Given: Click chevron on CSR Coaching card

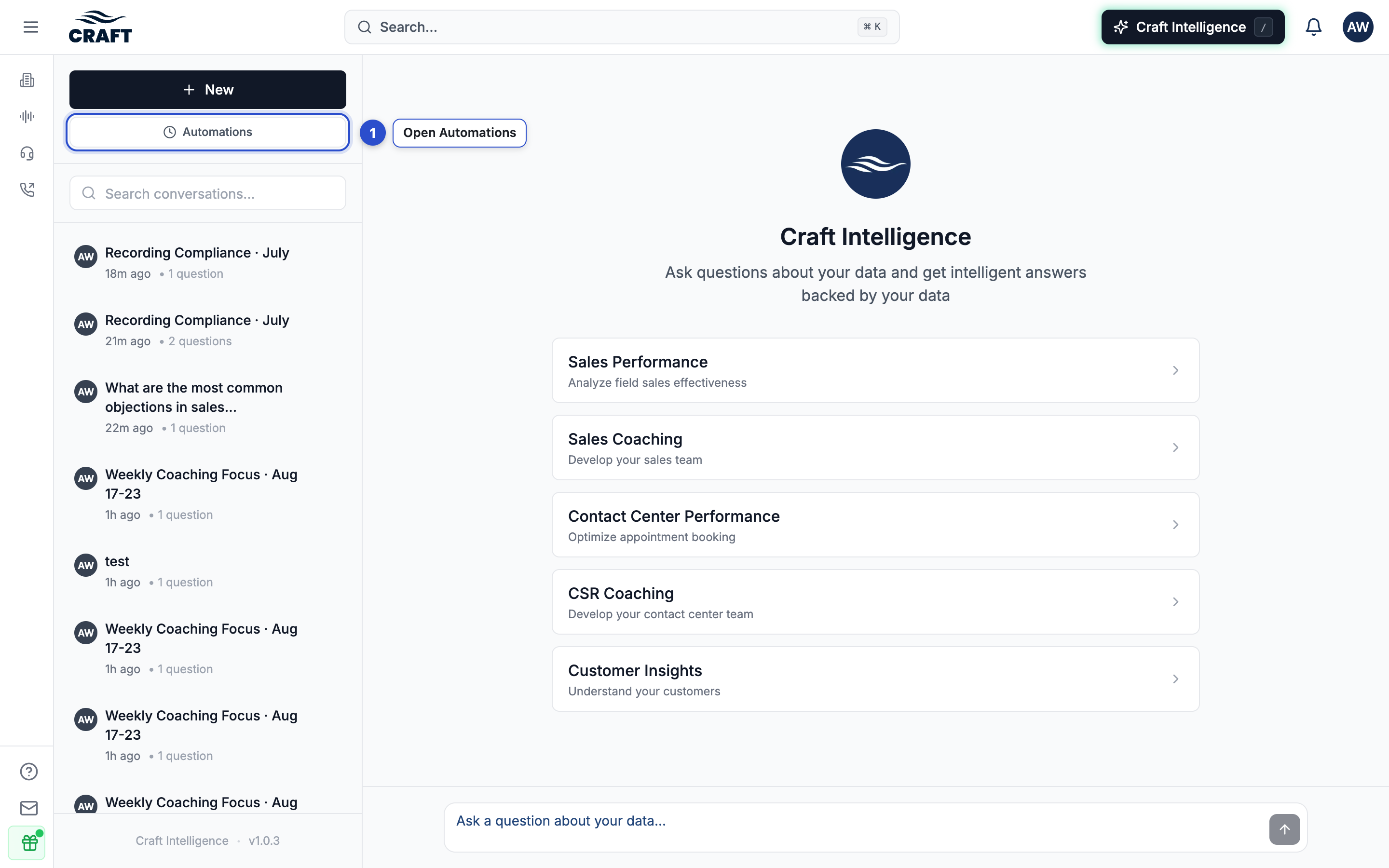Looking at the screenshot, I should (1175, 602).
